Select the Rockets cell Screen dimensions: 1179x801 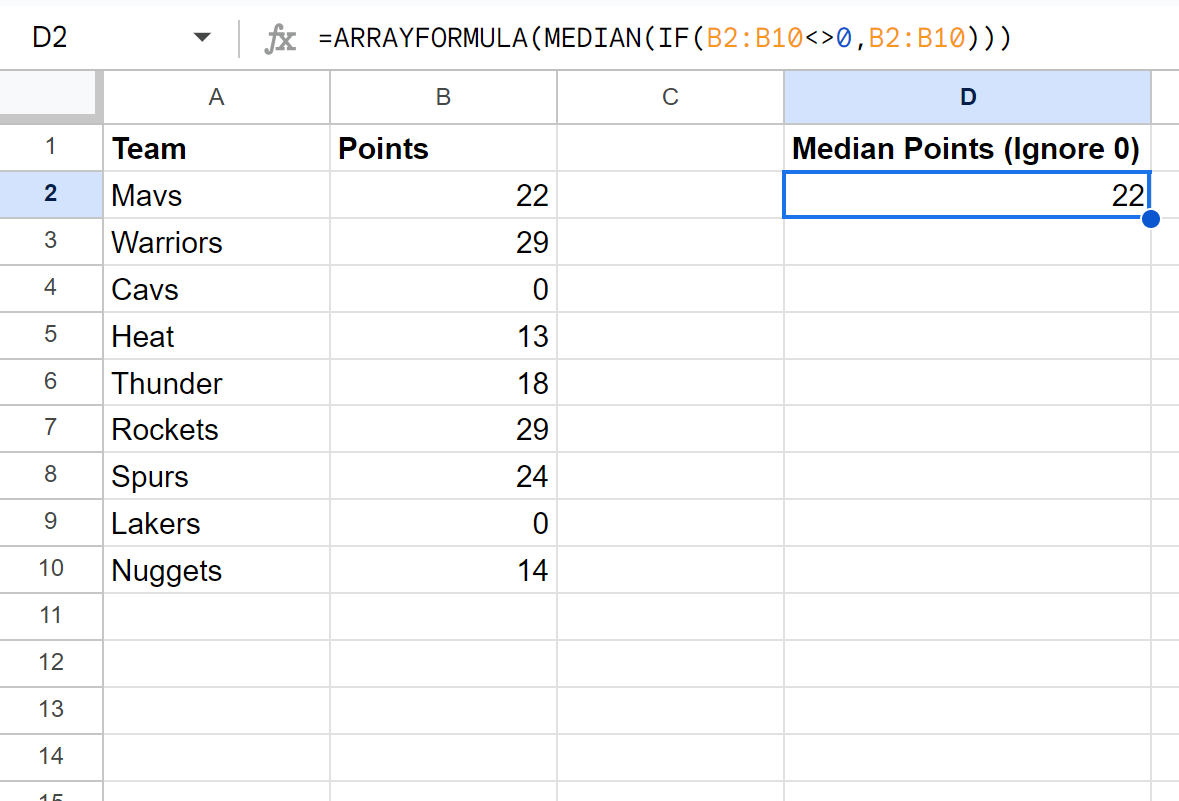point(217,429)
